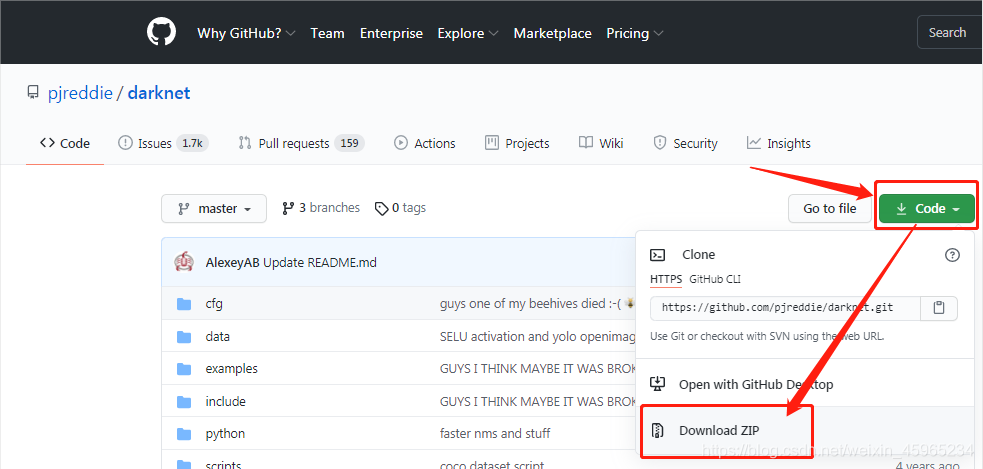The image size is (983, 469).
Task: Open the 'faster nms and stuff' commit message
Action: 495,434
